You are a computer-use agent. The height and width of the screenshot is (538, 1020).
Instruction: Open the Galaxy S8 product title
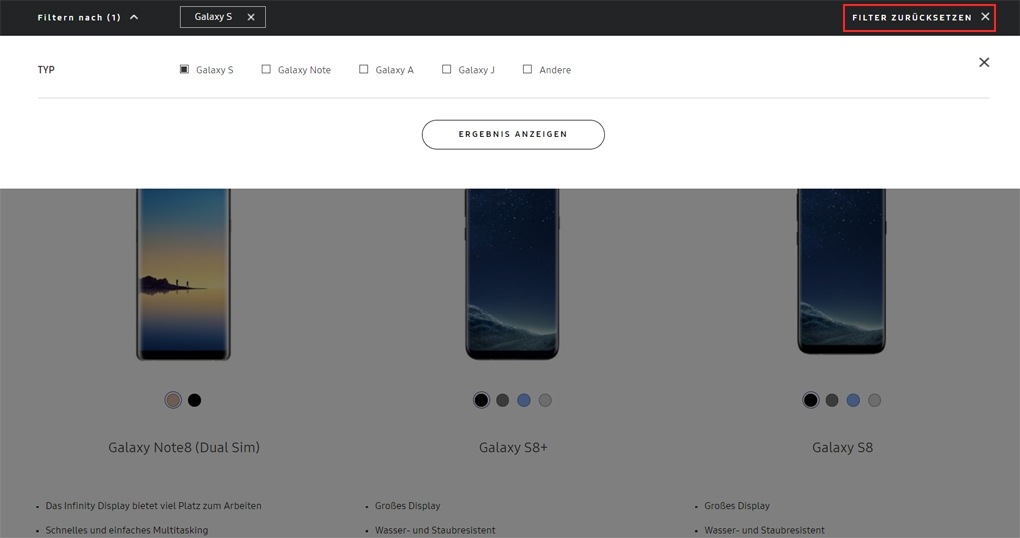pos(842,448)
